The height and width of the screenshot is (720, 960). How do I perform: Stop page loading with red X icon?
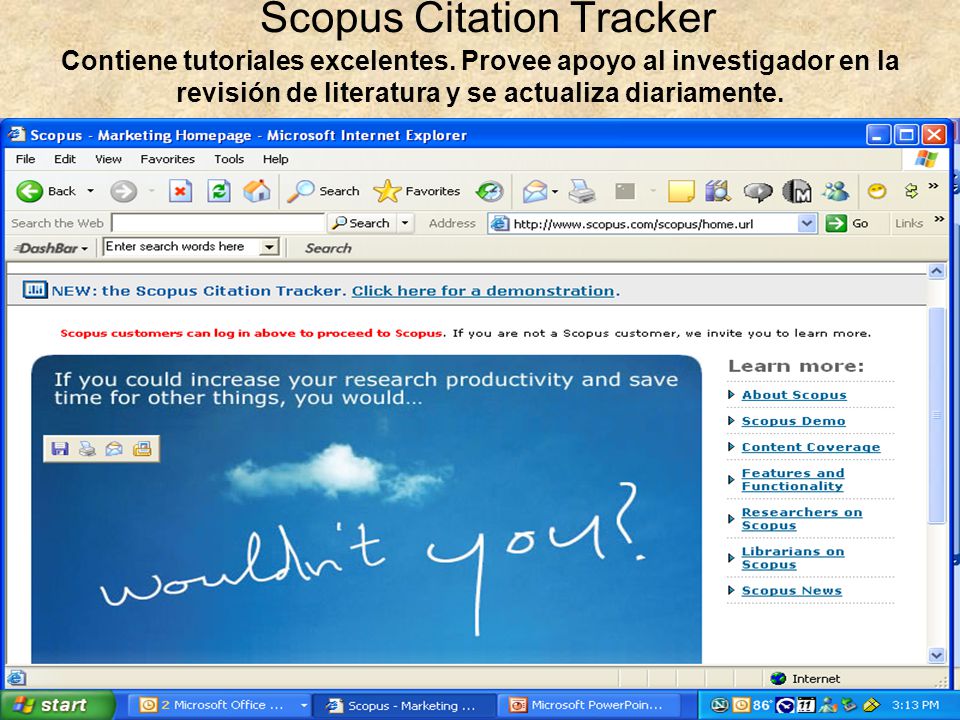180,191
